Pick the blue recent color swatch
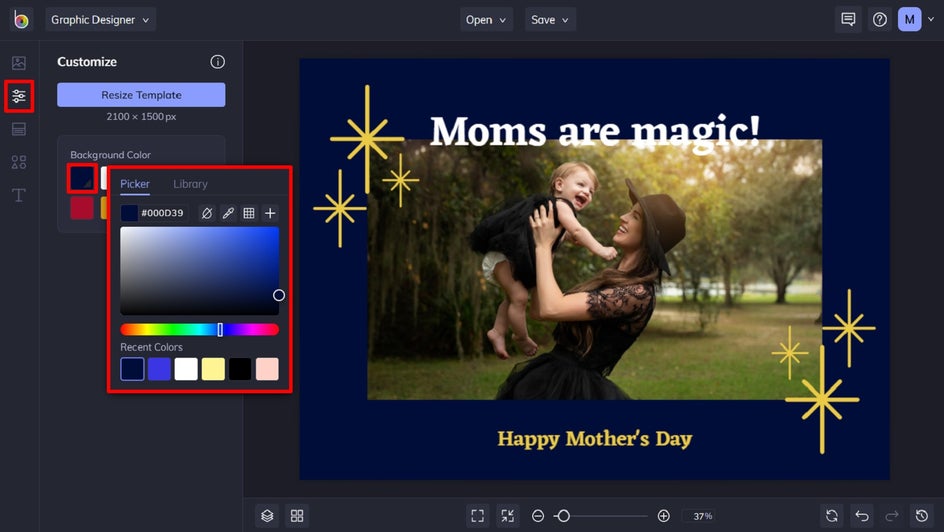The height and width of the screenshot is (532, 944). pos(159,369)
